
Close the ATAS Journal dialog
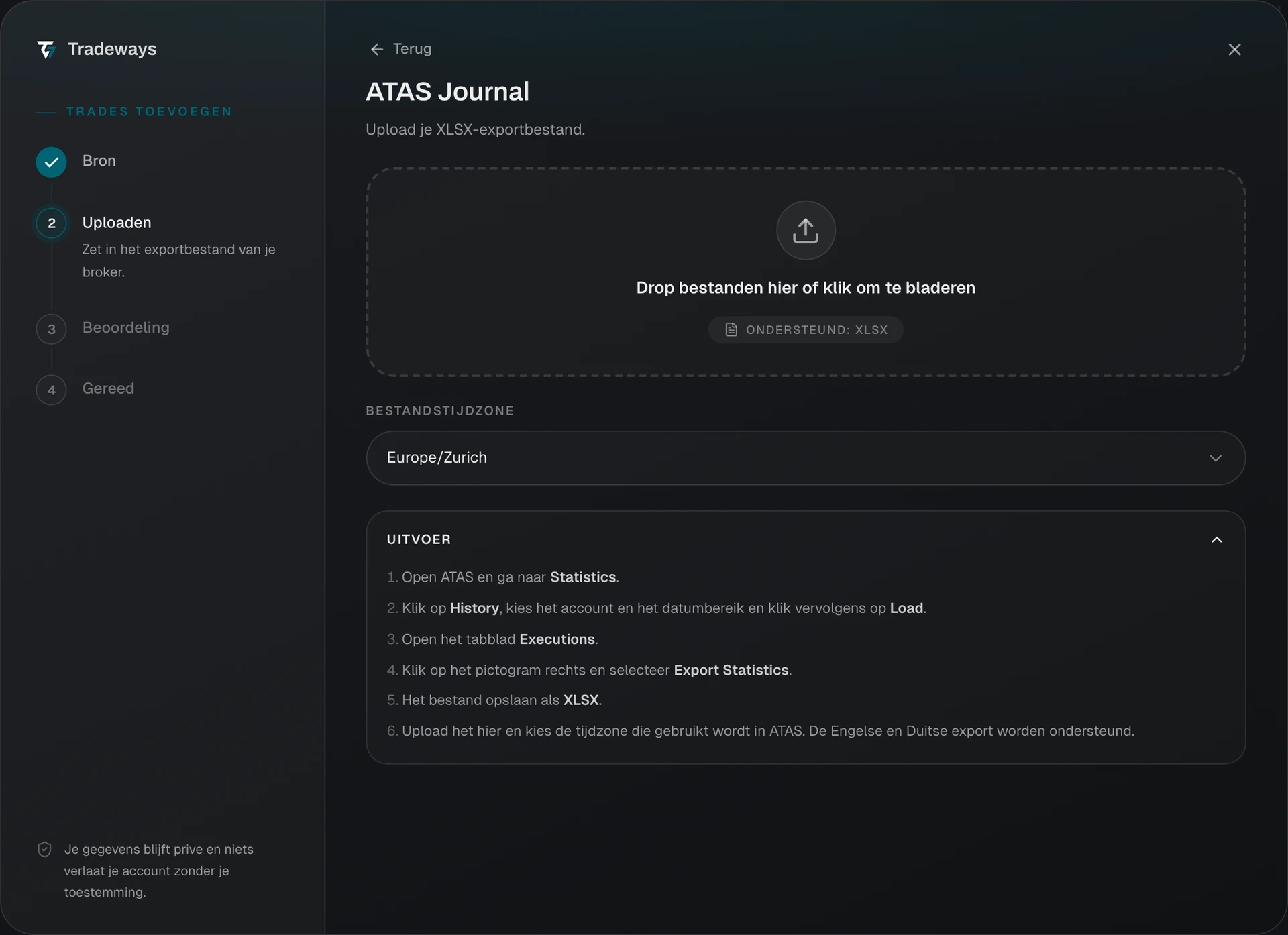tap(1234, 50)
